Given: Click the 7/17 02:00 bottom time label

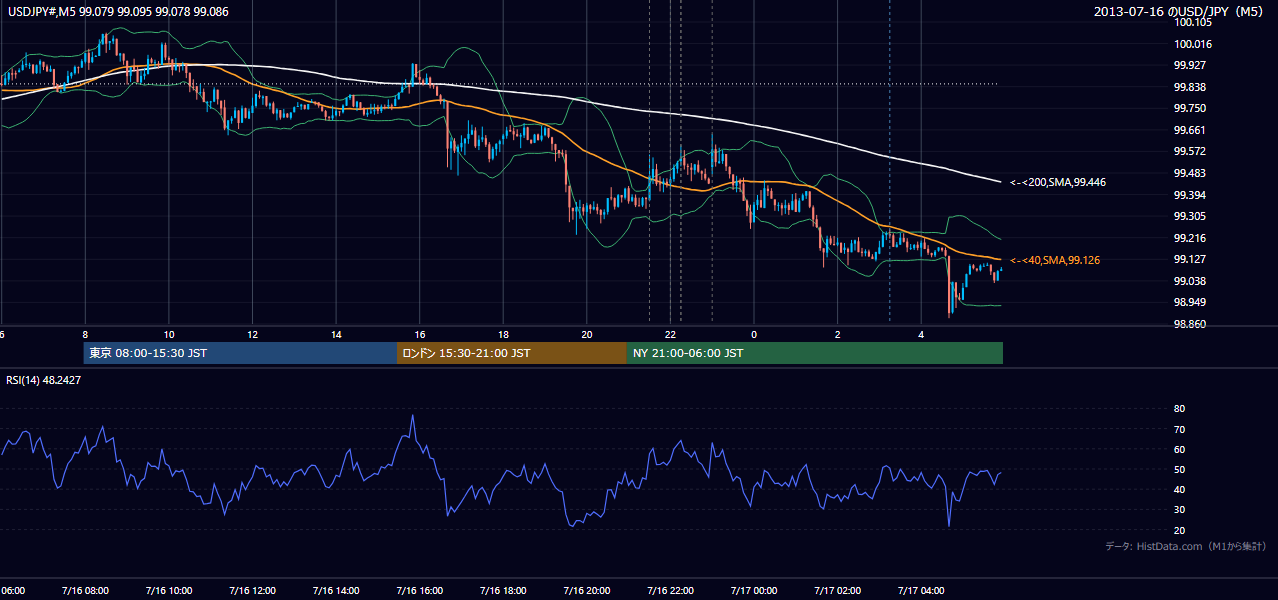Looking at the screenshot, I should [838, 590].
